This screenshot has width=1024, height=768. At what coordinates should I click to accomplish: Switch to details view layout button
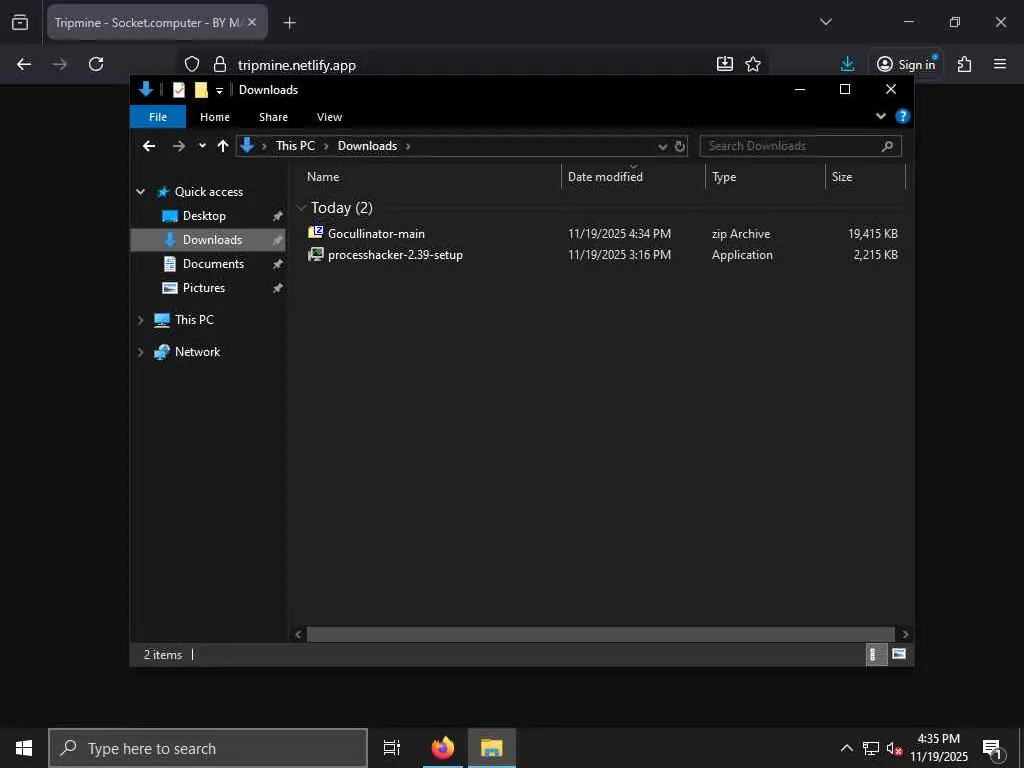[x=876, y=654]
